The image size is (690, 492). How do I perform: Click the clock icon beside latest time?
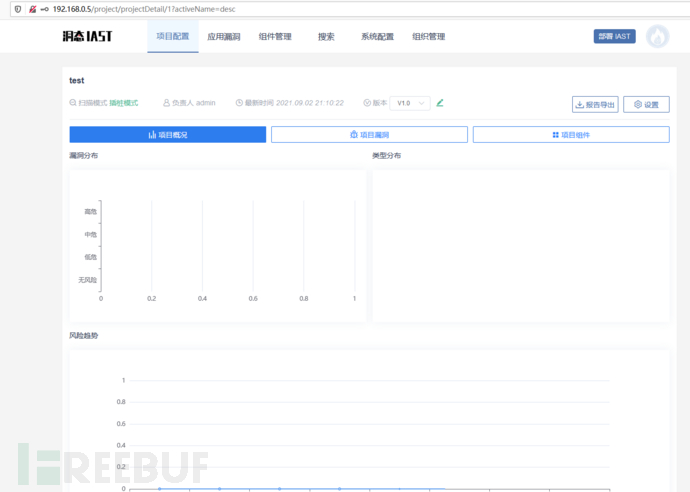click(x=239, y=103)
